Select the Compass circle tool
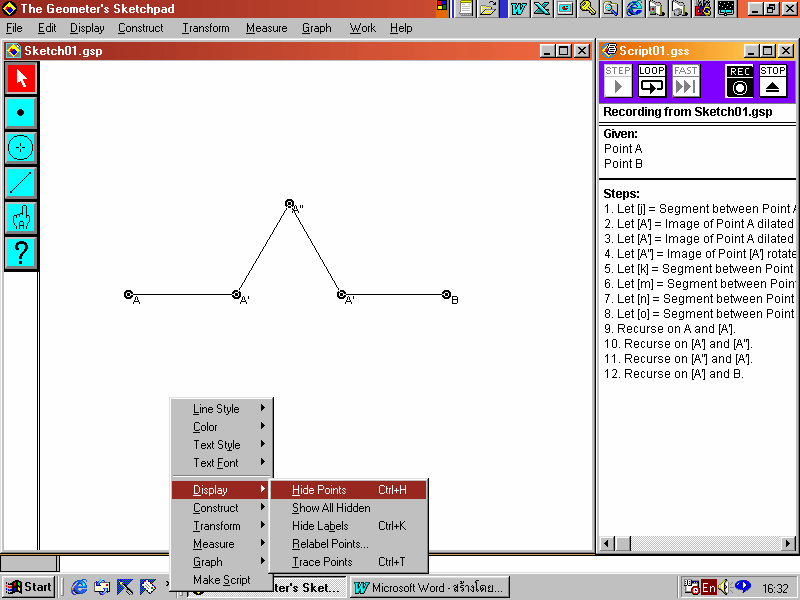This screenshot has width=800, height=600. 21,148
